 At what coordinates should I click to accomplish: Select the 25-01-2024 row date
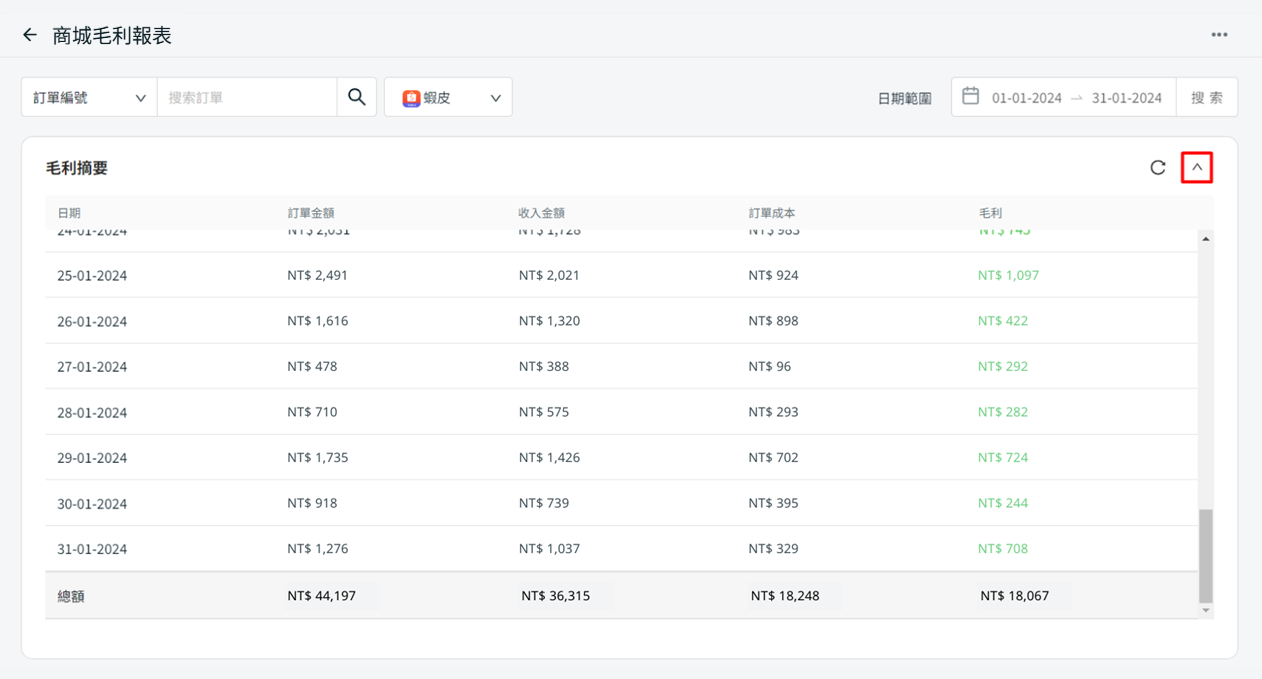[92, 276]
